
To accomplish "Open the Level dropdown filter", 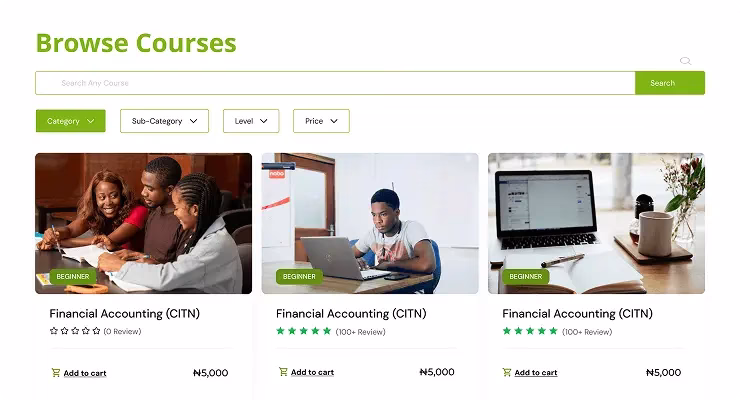I will [251, 121].
